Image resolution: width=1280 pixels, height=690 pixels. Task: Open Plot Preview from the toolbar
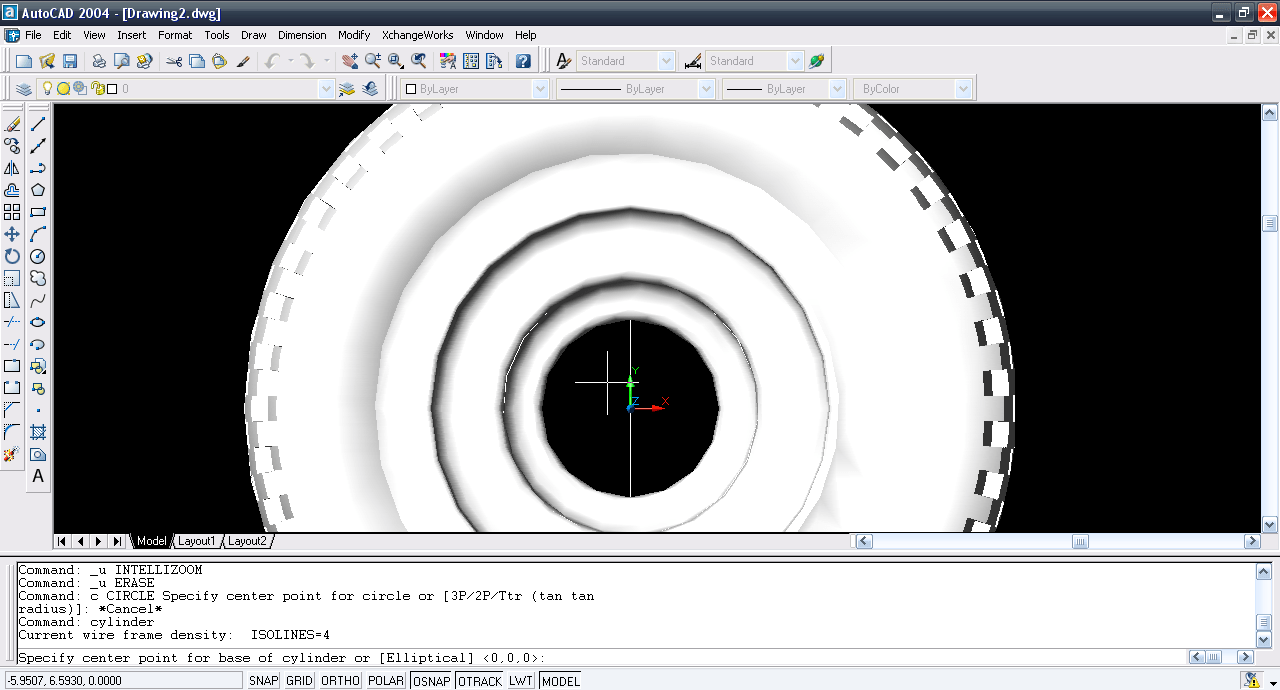(121, 61)
